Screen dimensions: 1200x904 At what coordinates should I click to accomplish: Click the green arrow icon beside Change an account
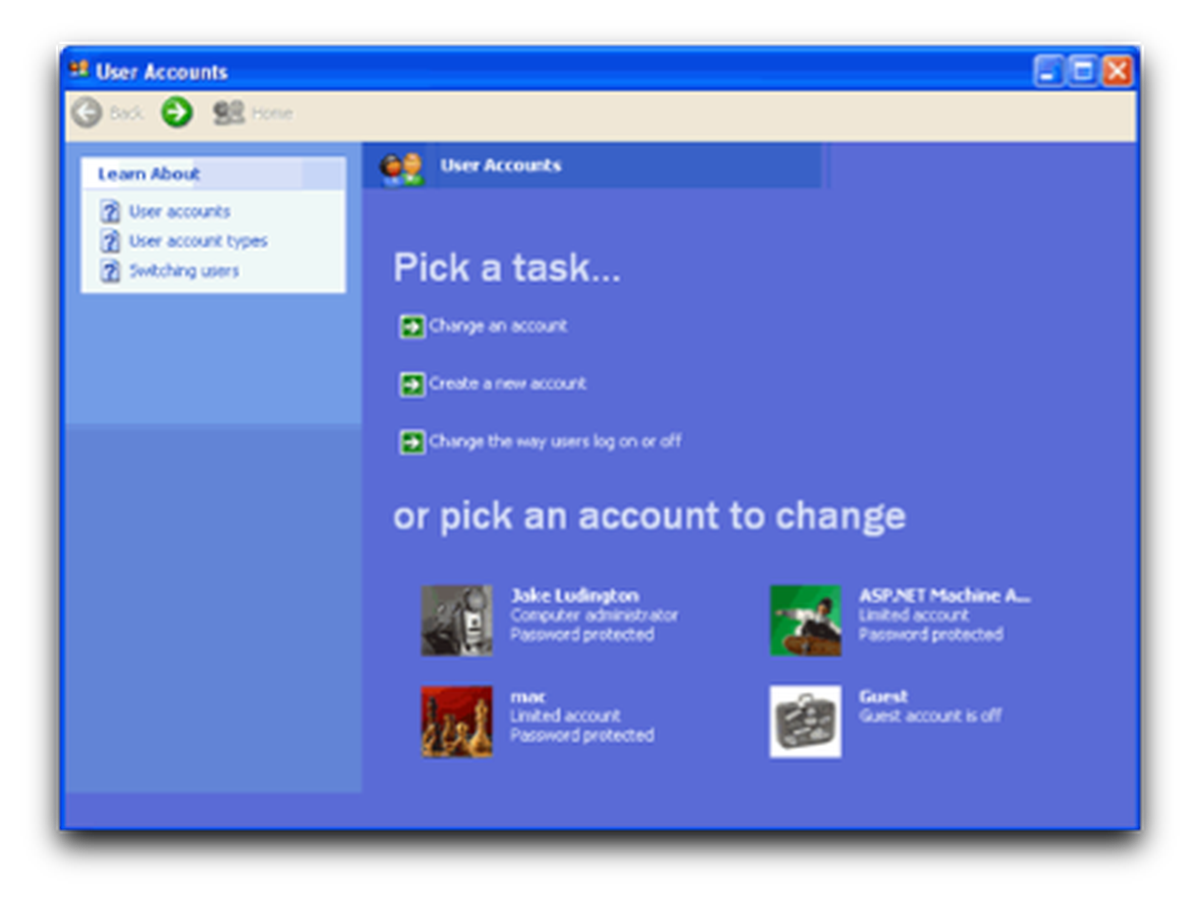(x=411, y=325)
